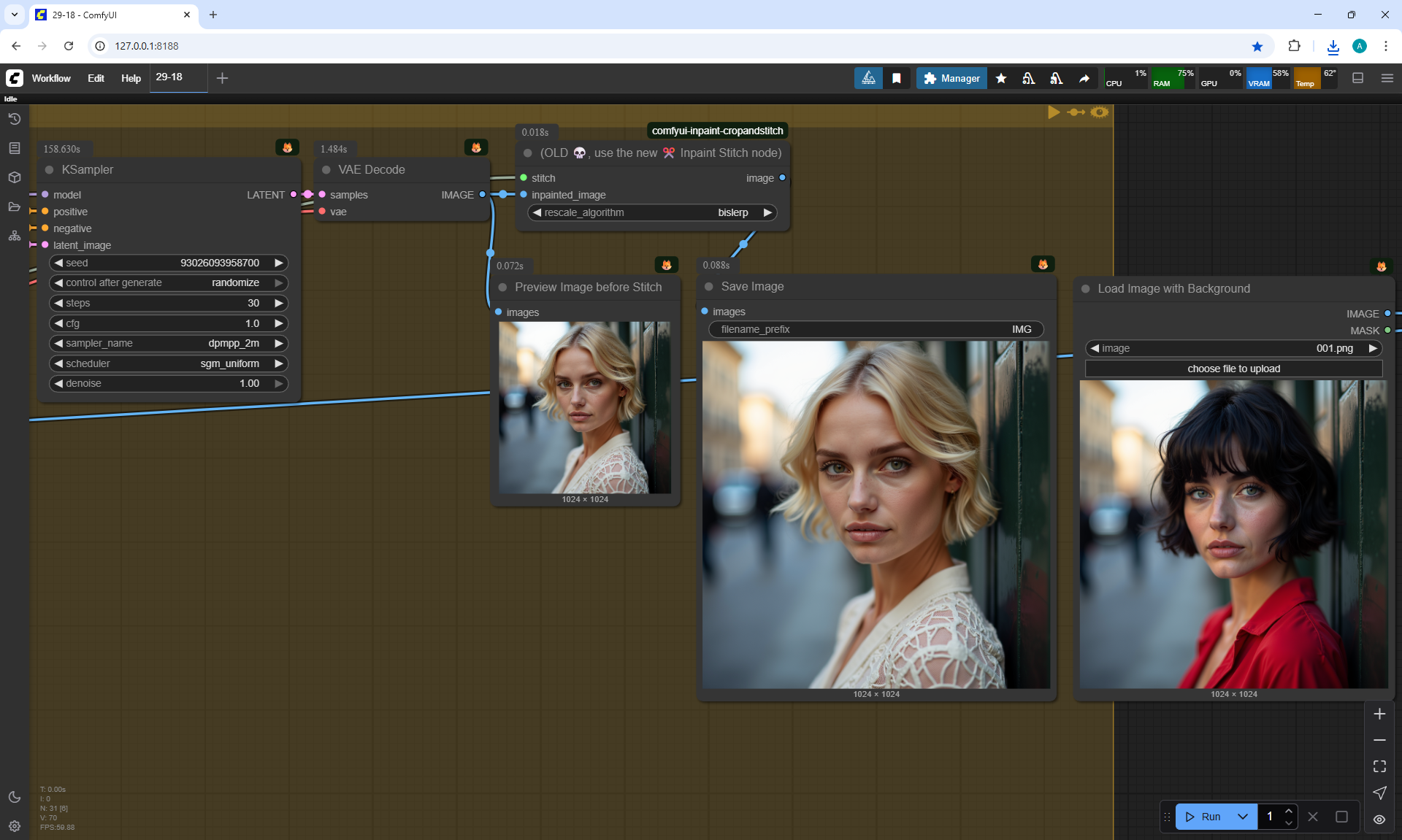Toggle dark/light theme moon icon
This screenshot has width=1402, height=840.
14,797
